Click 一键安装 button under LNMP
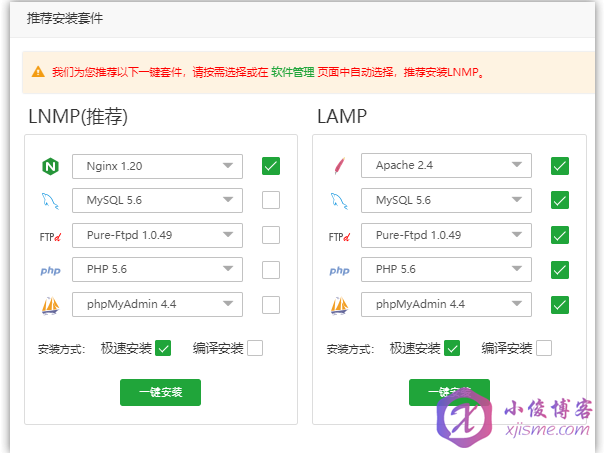605x453 pixels. click(x=161, y=392)
